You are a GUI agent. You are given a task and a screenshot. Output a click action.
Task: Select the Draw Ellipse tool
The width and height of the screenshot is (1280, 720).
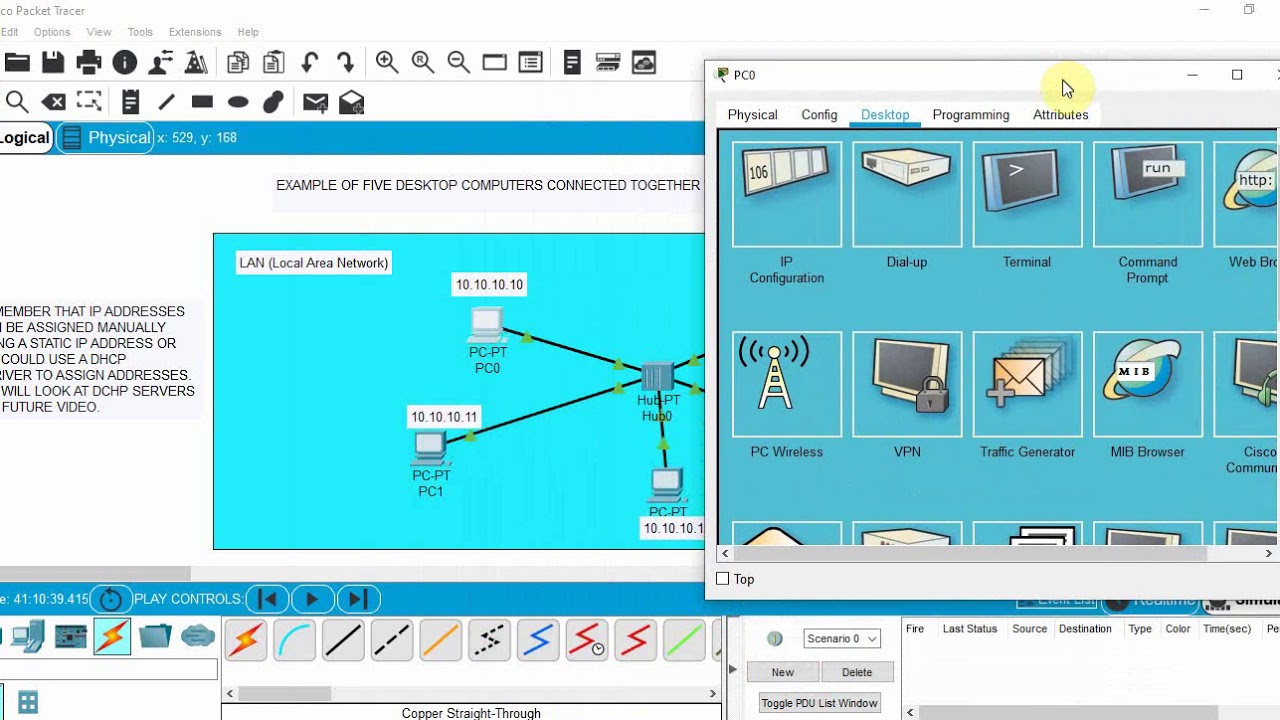[238, 102]
